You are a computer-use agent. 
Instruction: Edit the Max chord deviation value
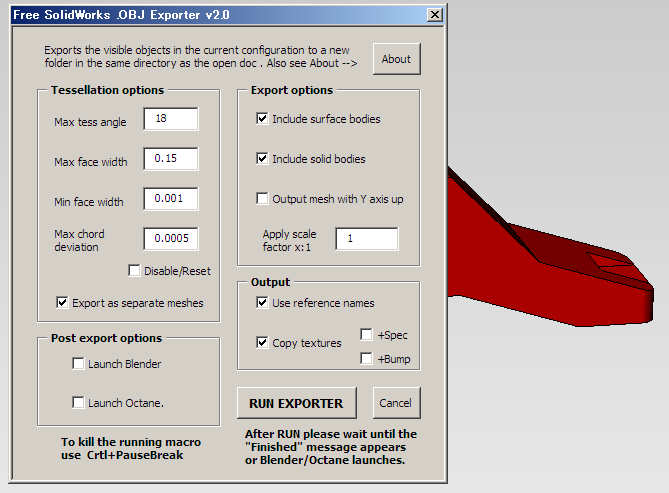[x=171, y=239]
